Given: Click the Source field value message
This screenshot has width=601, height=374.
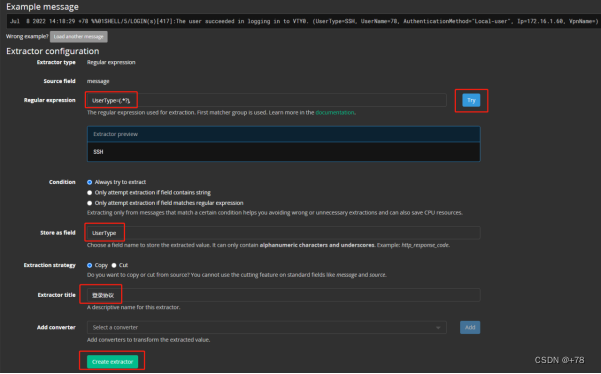Looking at the screenshot, I should click(98, 81).
